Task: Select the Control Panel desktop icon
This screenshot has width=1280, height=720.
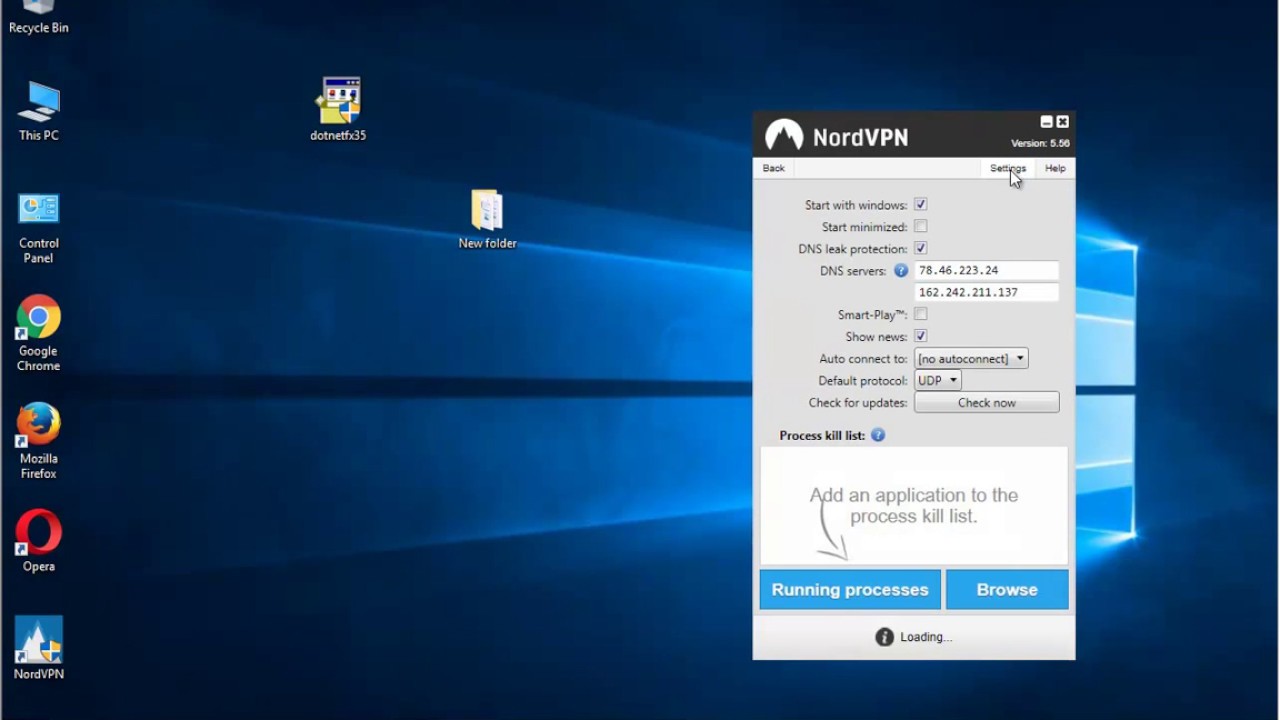Action: pyautogui.click(x=38, y=227)
